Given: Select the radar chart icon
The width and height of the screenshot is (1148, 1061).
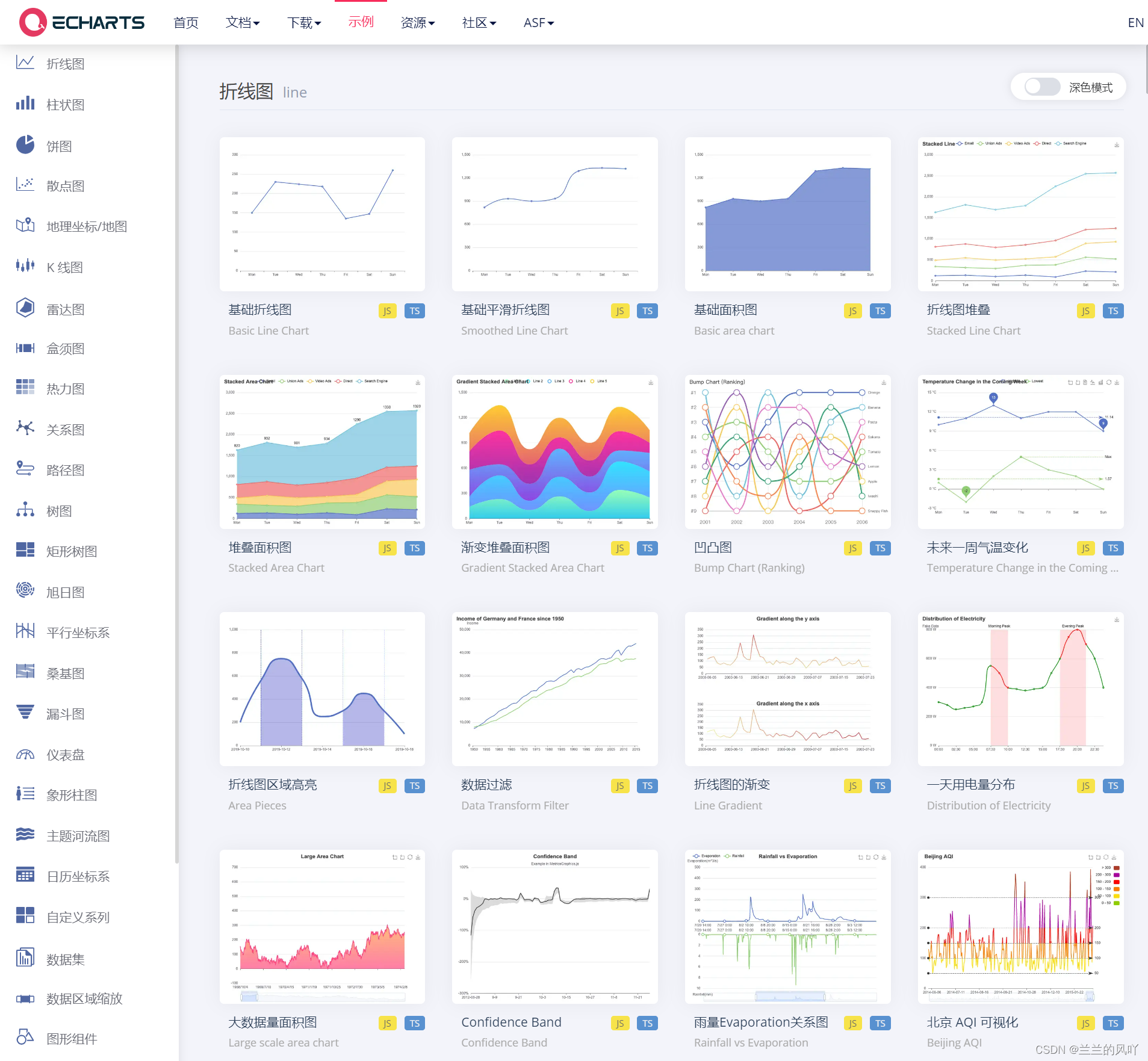Looking at the screenshot, I should [25, 308].
